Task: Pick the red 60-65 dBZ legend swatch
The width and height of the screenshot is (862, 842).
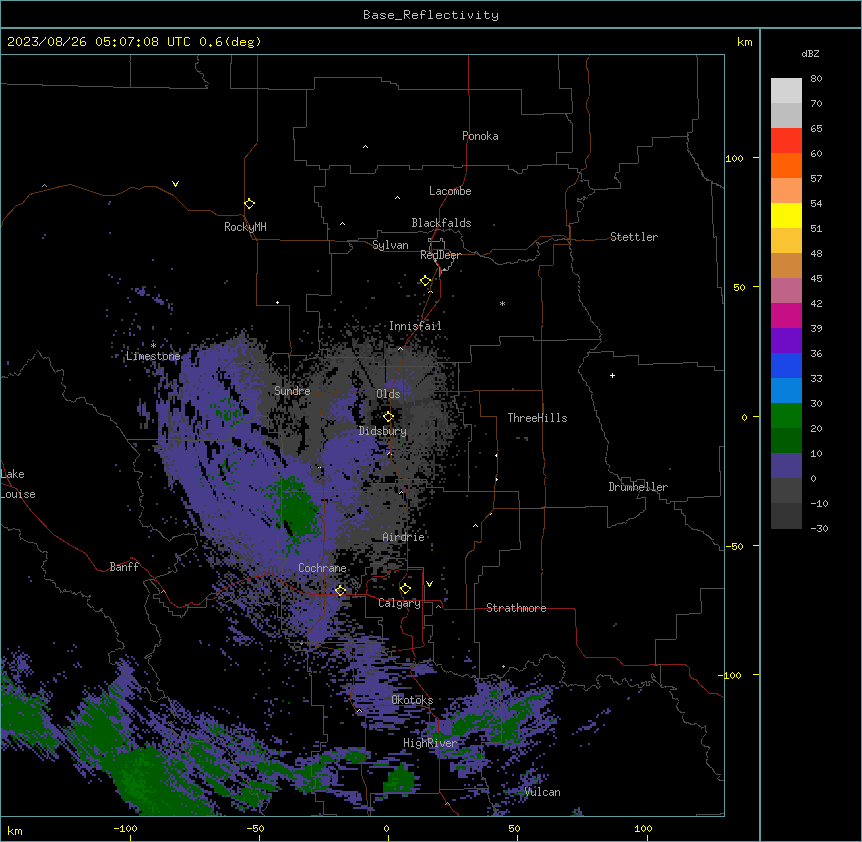Action: click(786, 140)
